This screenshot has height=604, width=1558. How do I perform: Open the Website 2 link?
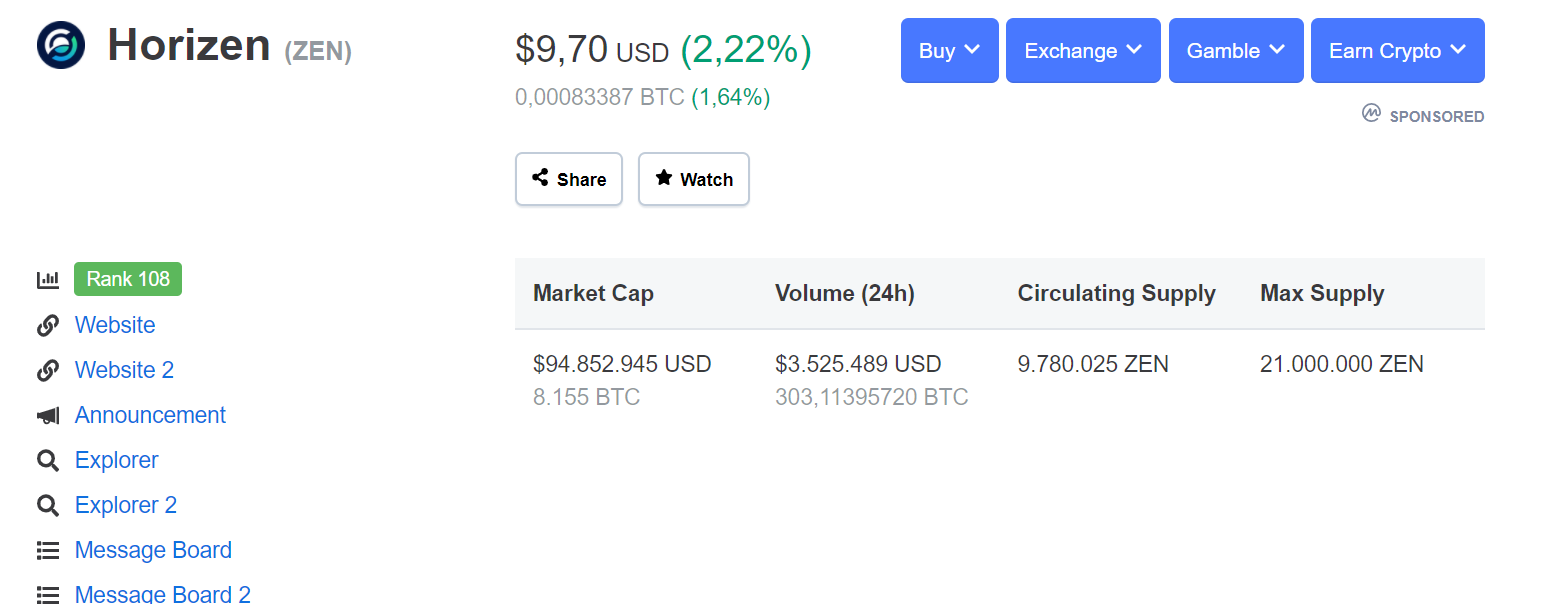(x=124, y=370)
